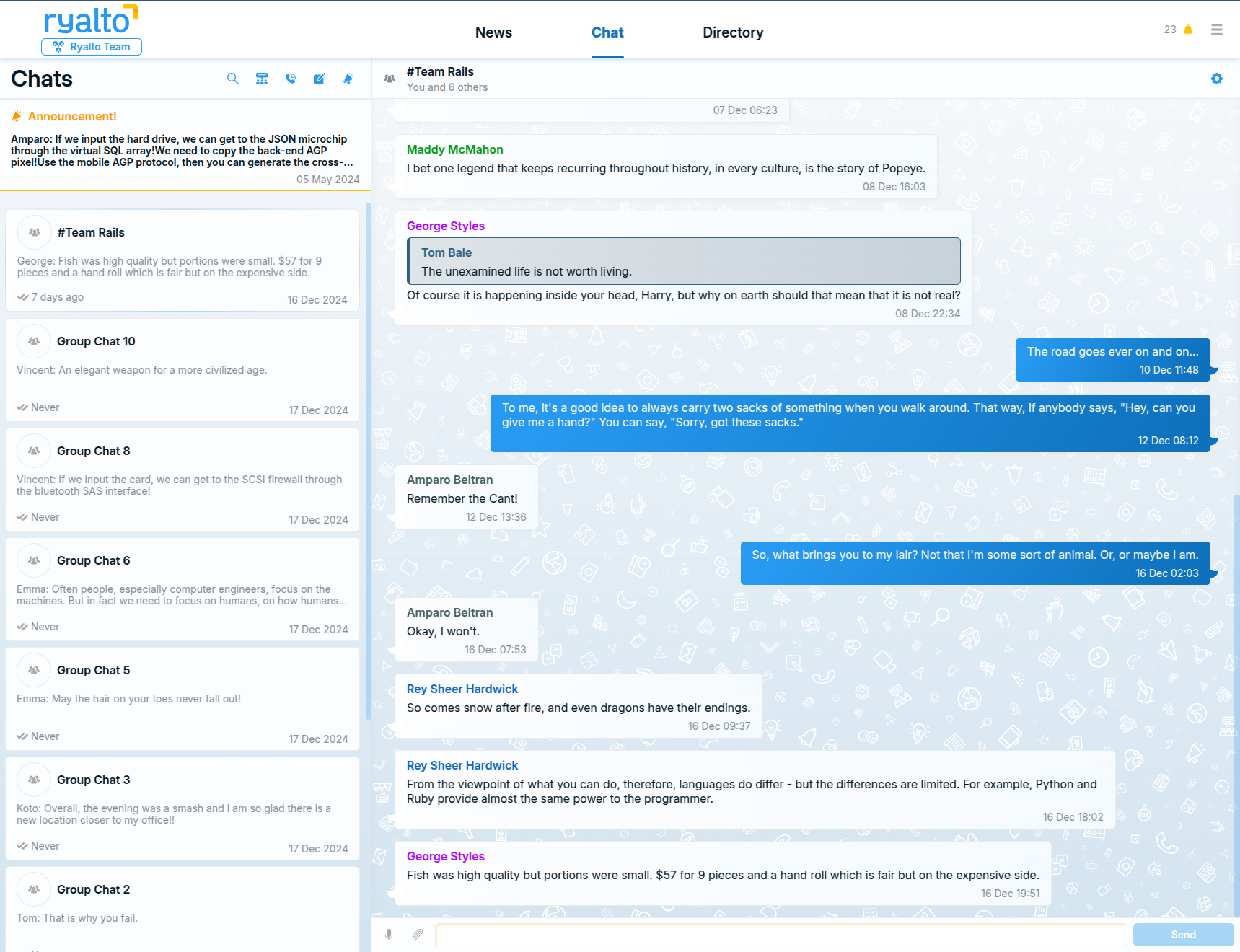Open announcements via the megaphone icon
The height and width of the screenshot is (952, 1240).
coord(348,79)
